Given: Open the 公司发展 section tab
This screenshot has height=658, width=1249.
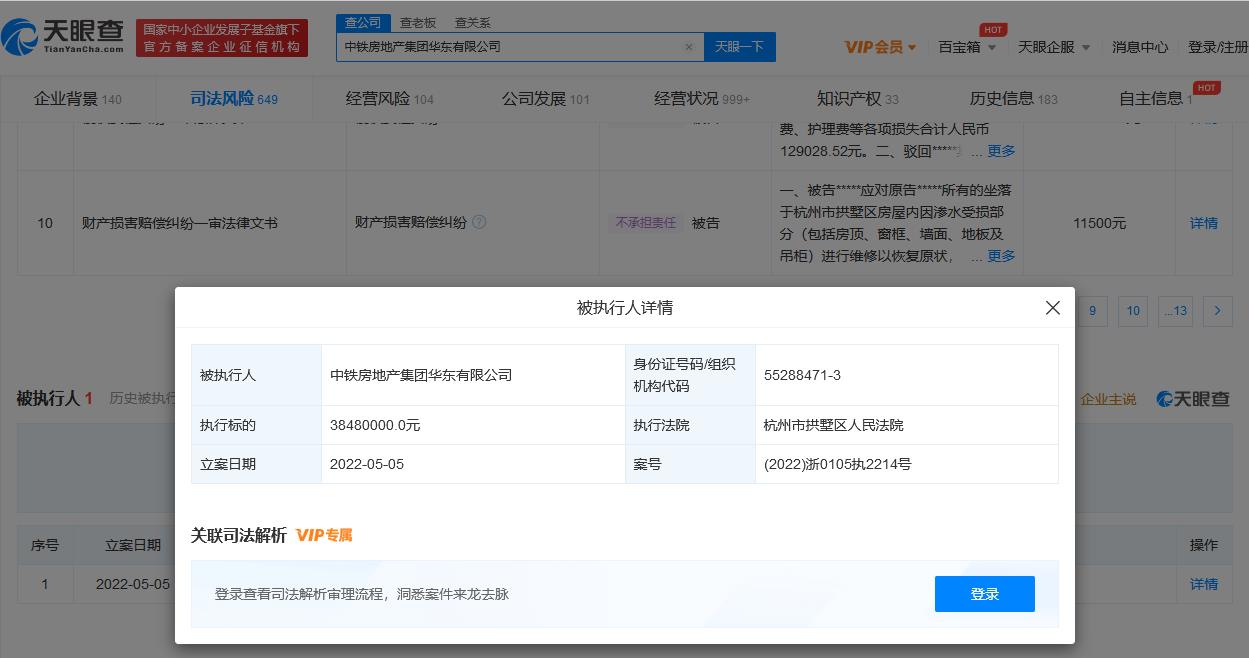Looking at the screenshot, I should pyautogui.click(x=546, y=99).
